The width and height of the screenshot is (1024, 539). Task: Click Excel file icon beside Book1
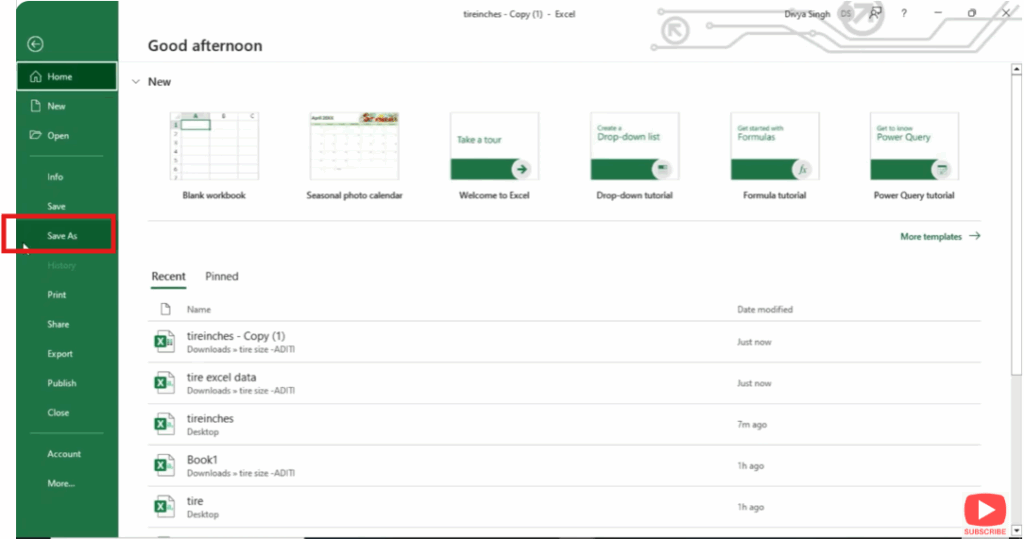(x=164, y=465)
